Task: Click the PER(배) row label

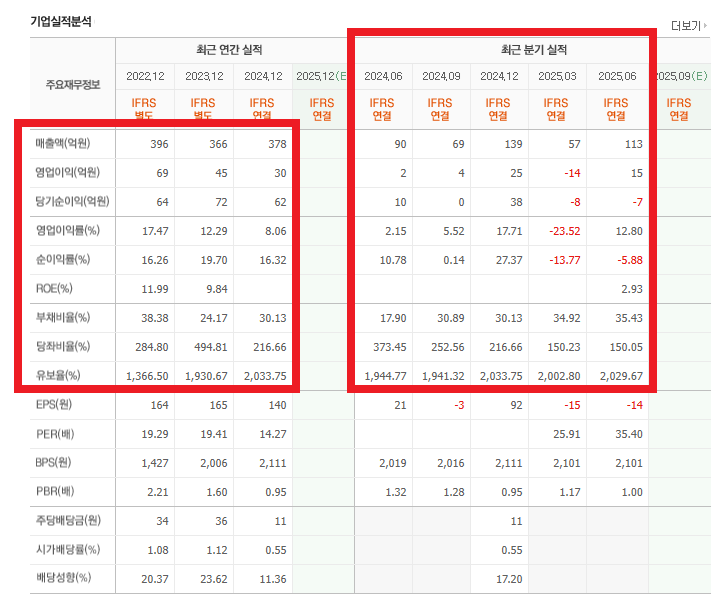Action: [x=55, y=434]
